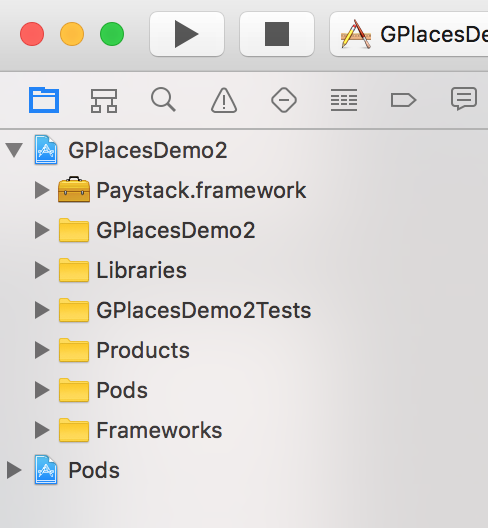The width and height of the screenshot is (488, 528).
Task: Expand the bottom Pods project triangle
Action: tap(14, 470)
